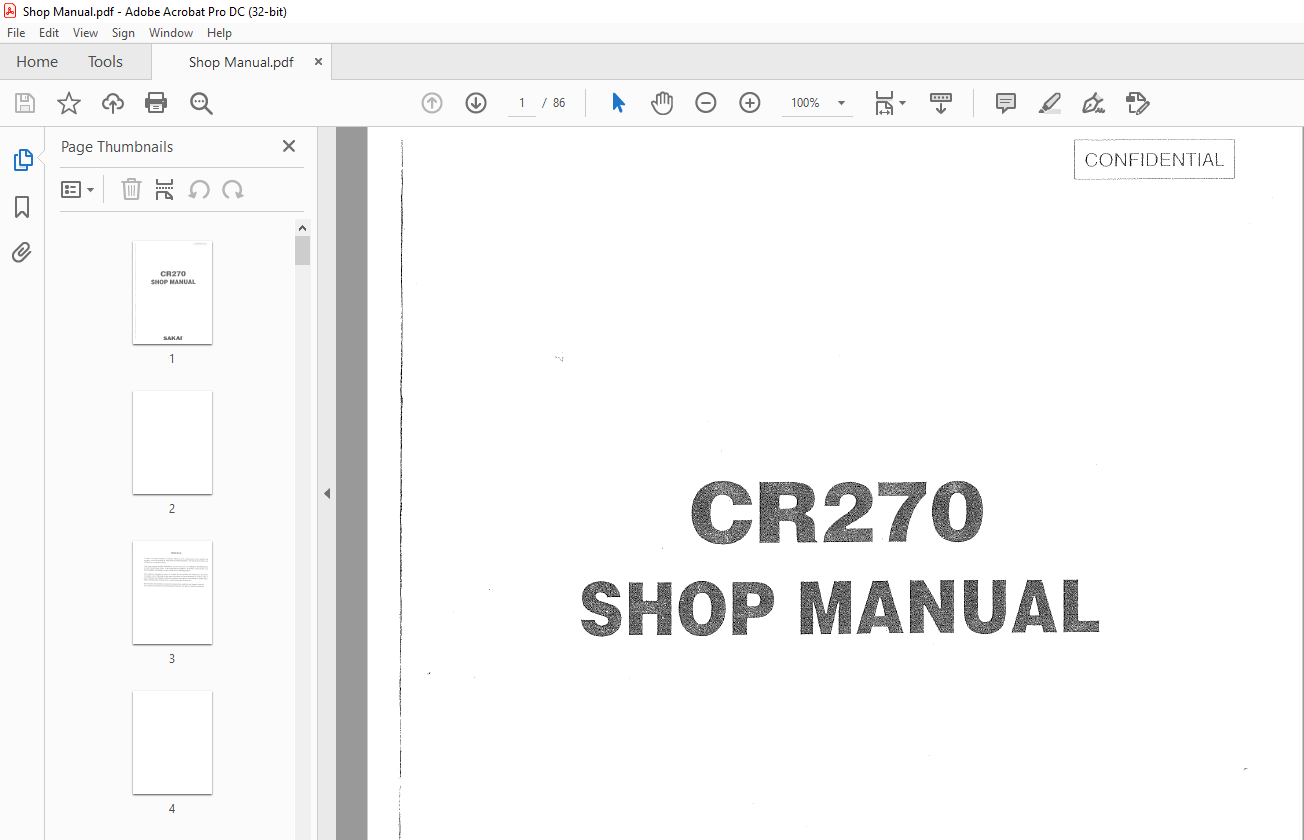The image size is (1304, 840).
Task: Rotate page counterclockwise
Action: [199, 190]
